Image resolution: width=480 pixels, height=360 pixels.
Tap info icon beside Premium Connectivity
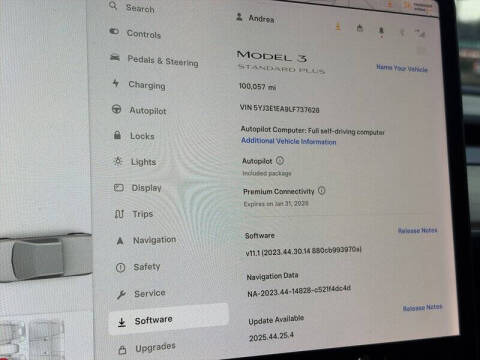pos(321,190)
